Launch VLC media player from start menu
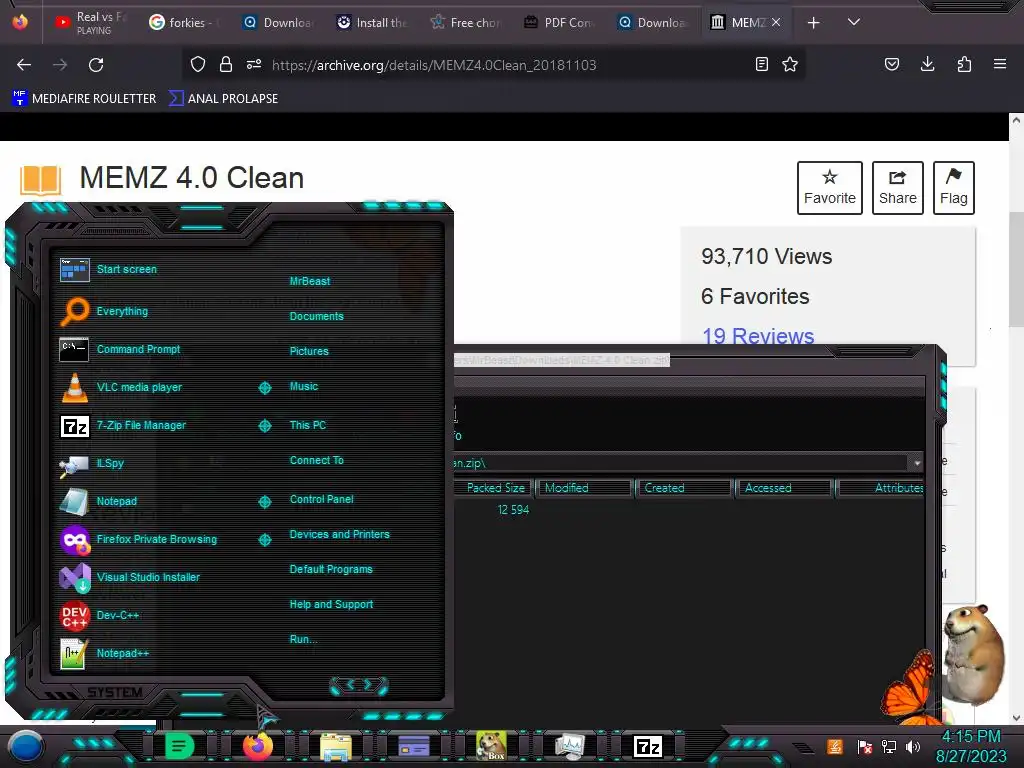This screenshot has height=768, width=1024. (121, 387)
